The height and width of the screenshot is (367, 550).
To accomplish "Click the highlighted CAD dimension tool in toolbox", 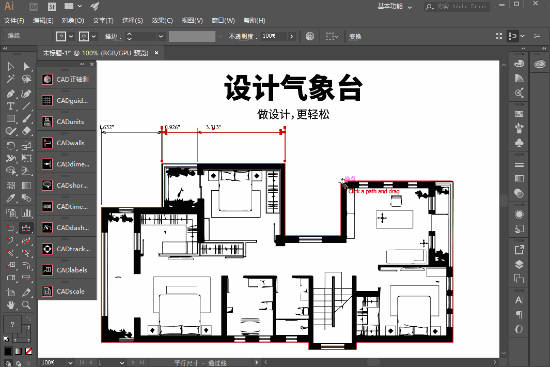I will (26, 228).
